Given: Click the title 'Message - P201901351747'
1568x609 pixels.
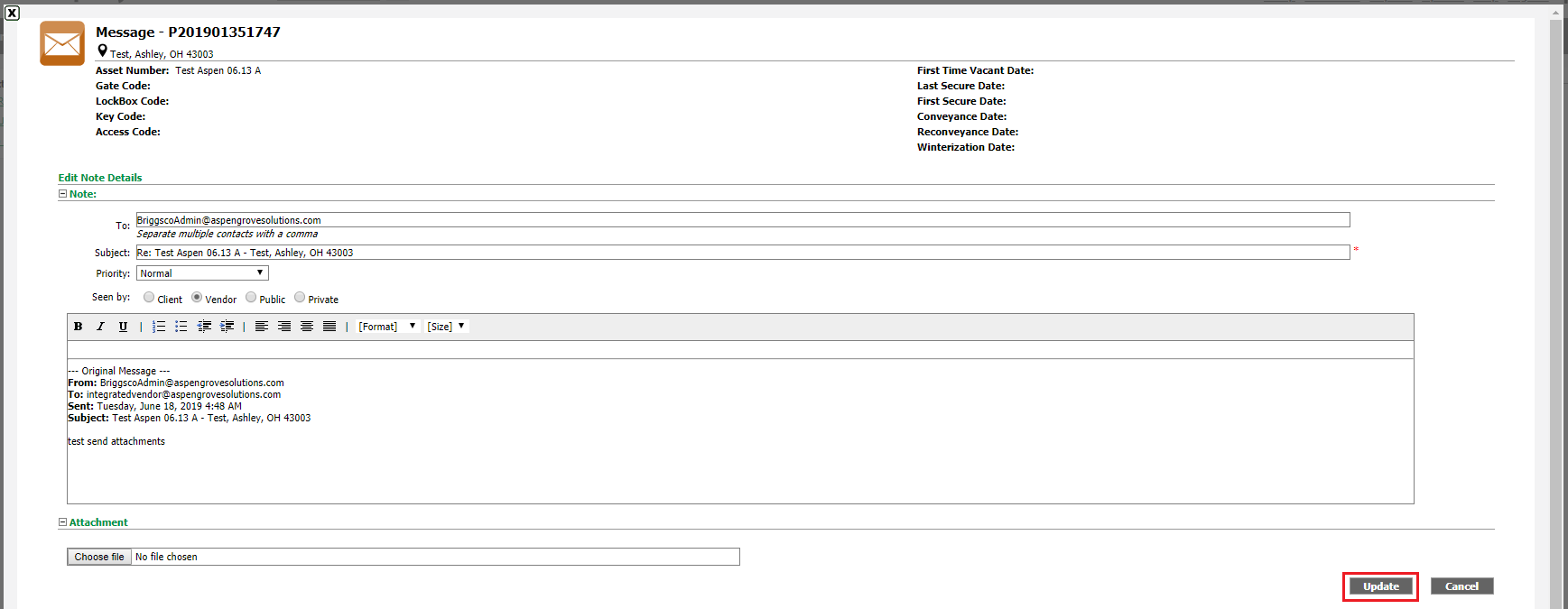Looking at the screenshot, I should [188, 32].
